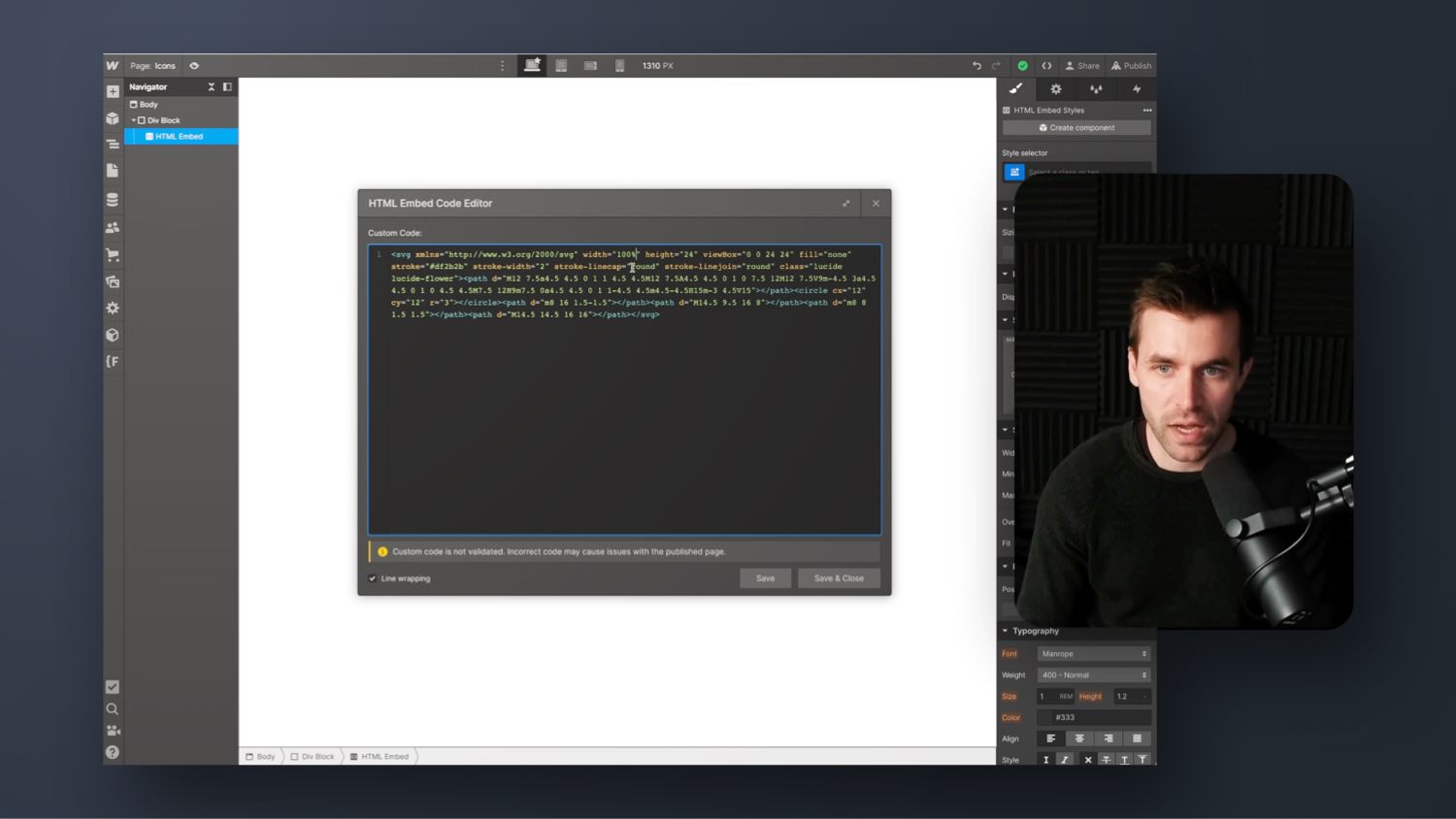Toggle page preview eye icon
This screenshot has width=1456, height=819.
tap(194, 66)
